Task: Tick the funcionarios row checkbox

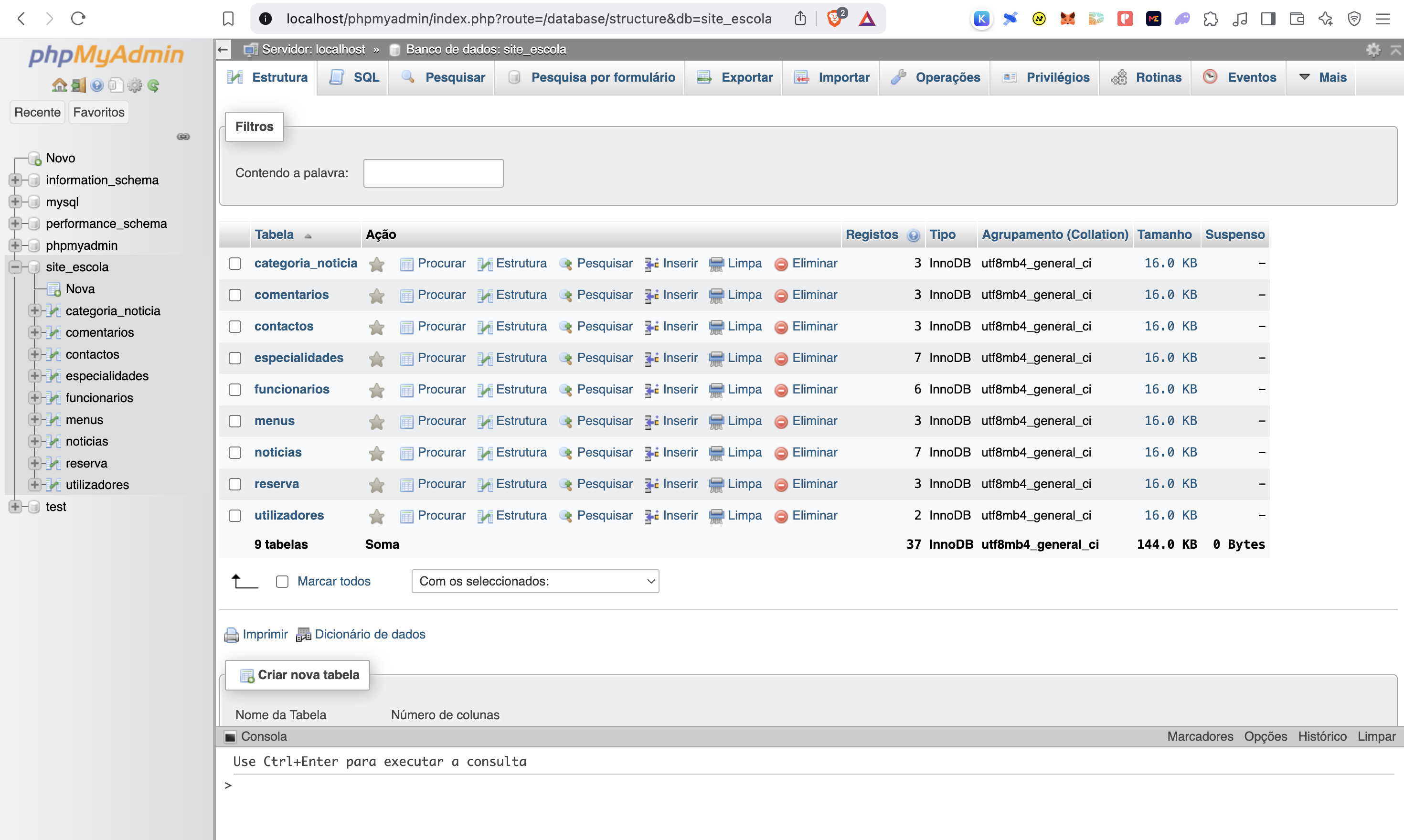Action: click(x=235, y=389)
